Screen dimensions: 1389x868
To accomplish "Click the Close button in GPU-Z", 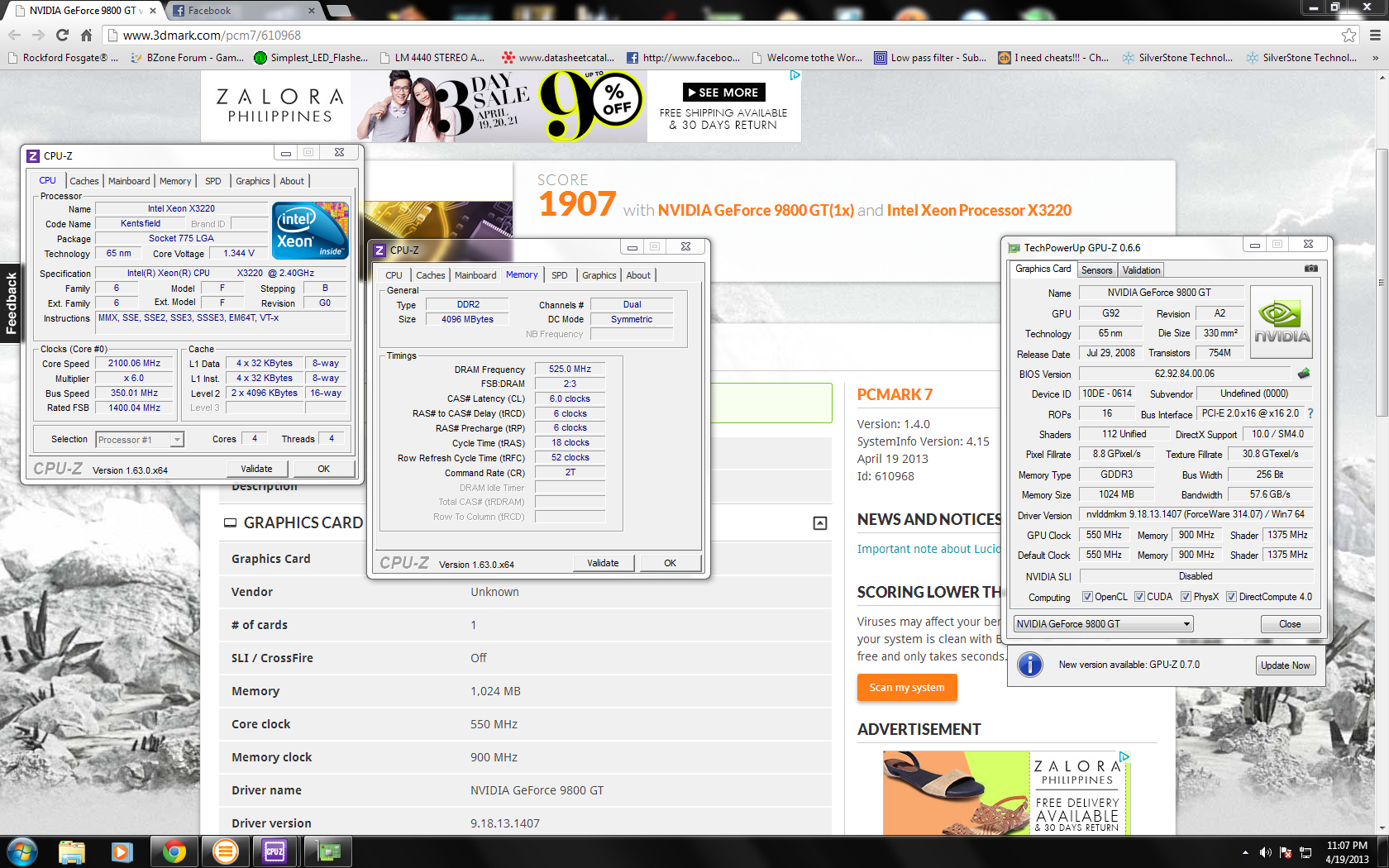I will coord(1290,624).
